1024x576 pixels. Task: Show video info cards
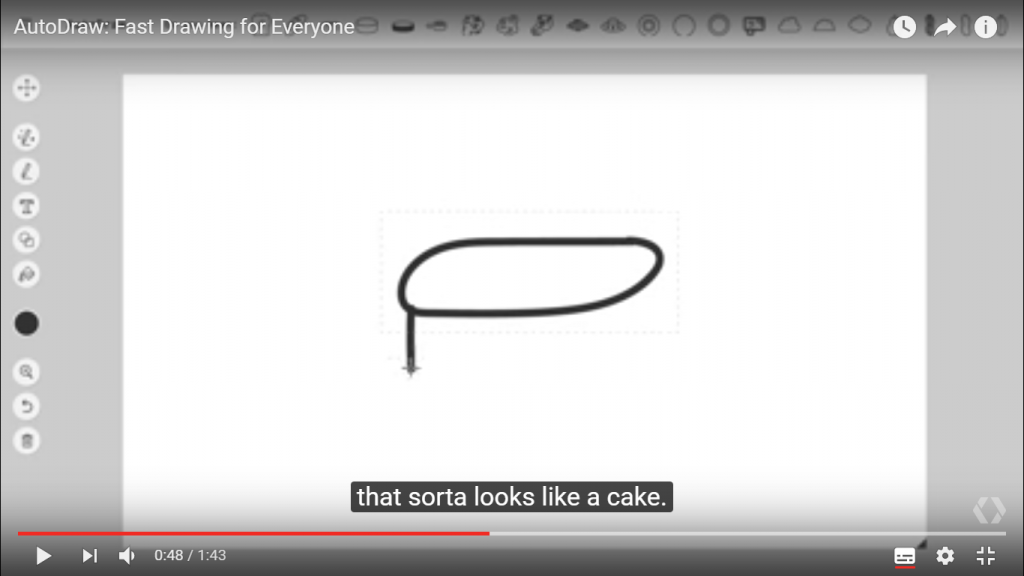985,27
